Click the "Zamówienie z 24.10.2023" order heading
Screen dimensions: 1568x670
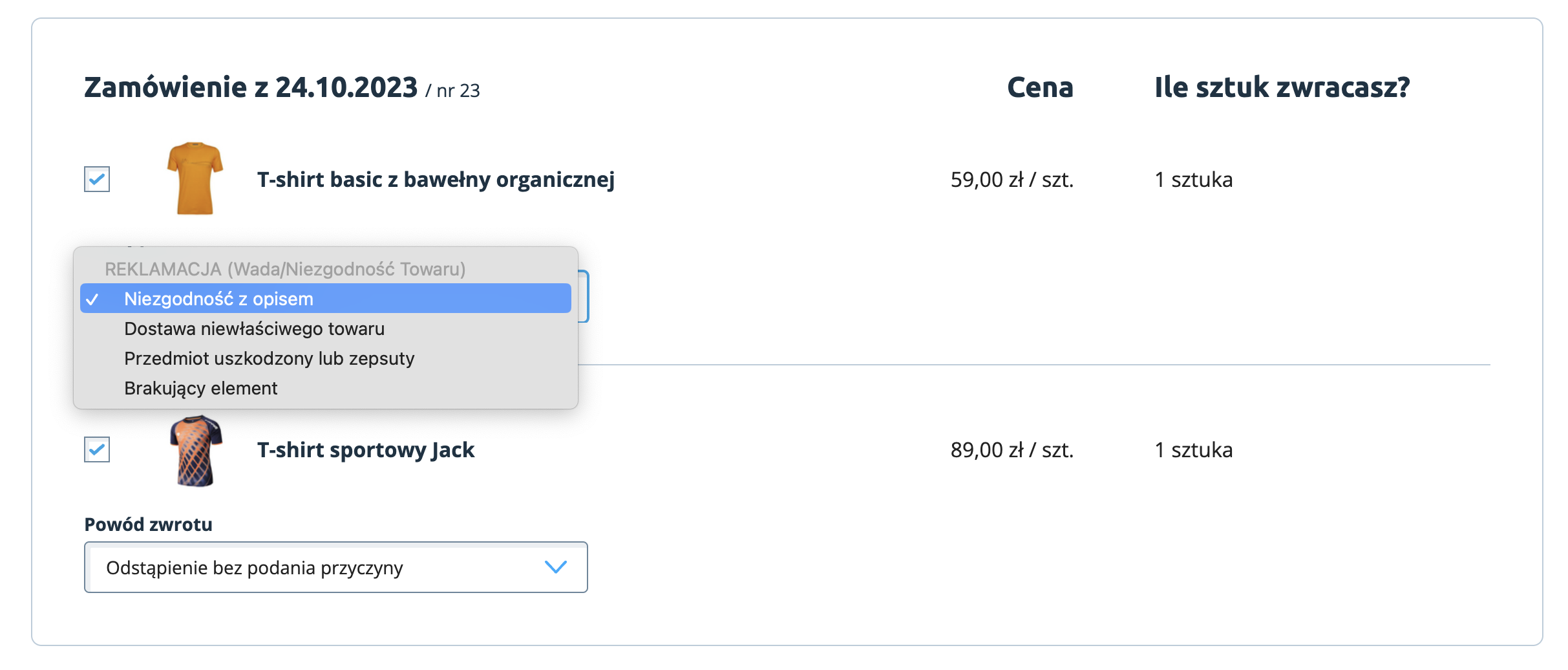251,87
